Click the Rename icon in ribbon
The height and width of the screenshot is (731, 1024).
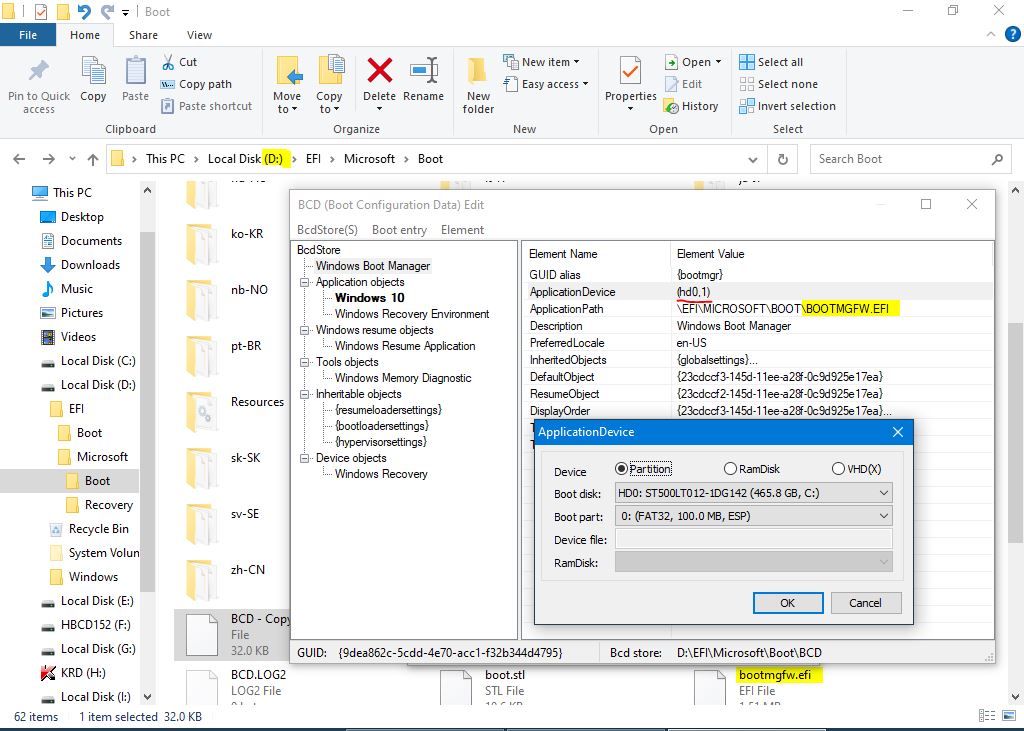pyautogui.click(x=423, y=72)
